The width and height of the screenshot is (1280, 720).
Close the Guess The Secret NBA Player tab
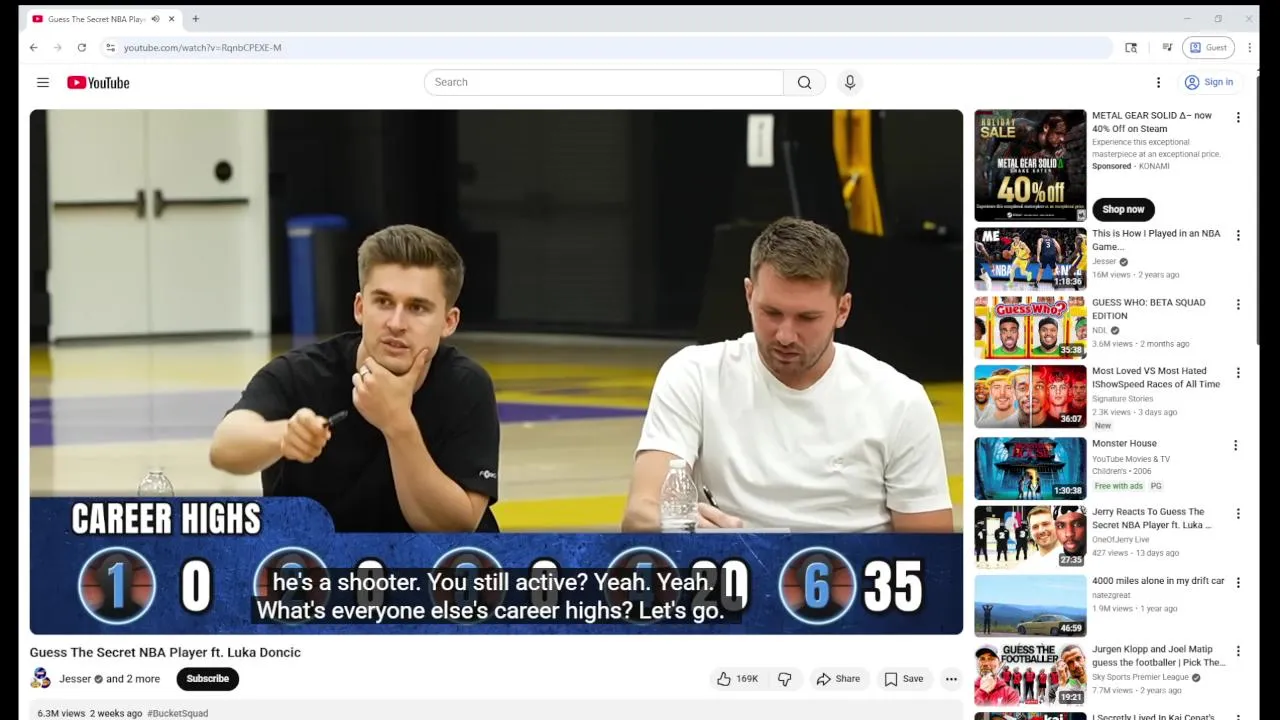click(171, 19)
